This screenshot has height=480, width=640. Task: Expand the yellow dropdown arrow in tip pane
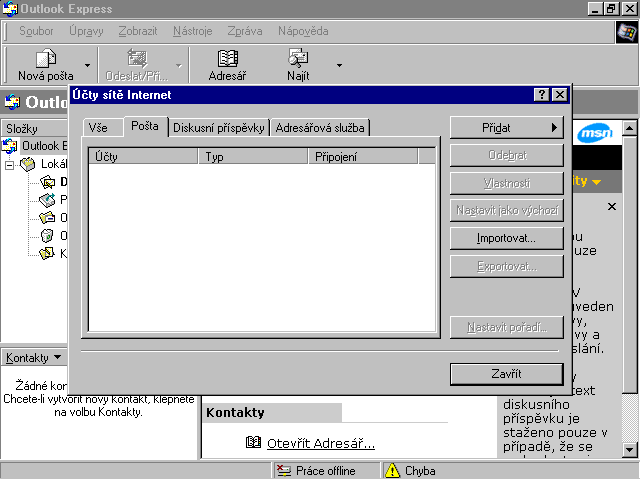coord(596,182)
